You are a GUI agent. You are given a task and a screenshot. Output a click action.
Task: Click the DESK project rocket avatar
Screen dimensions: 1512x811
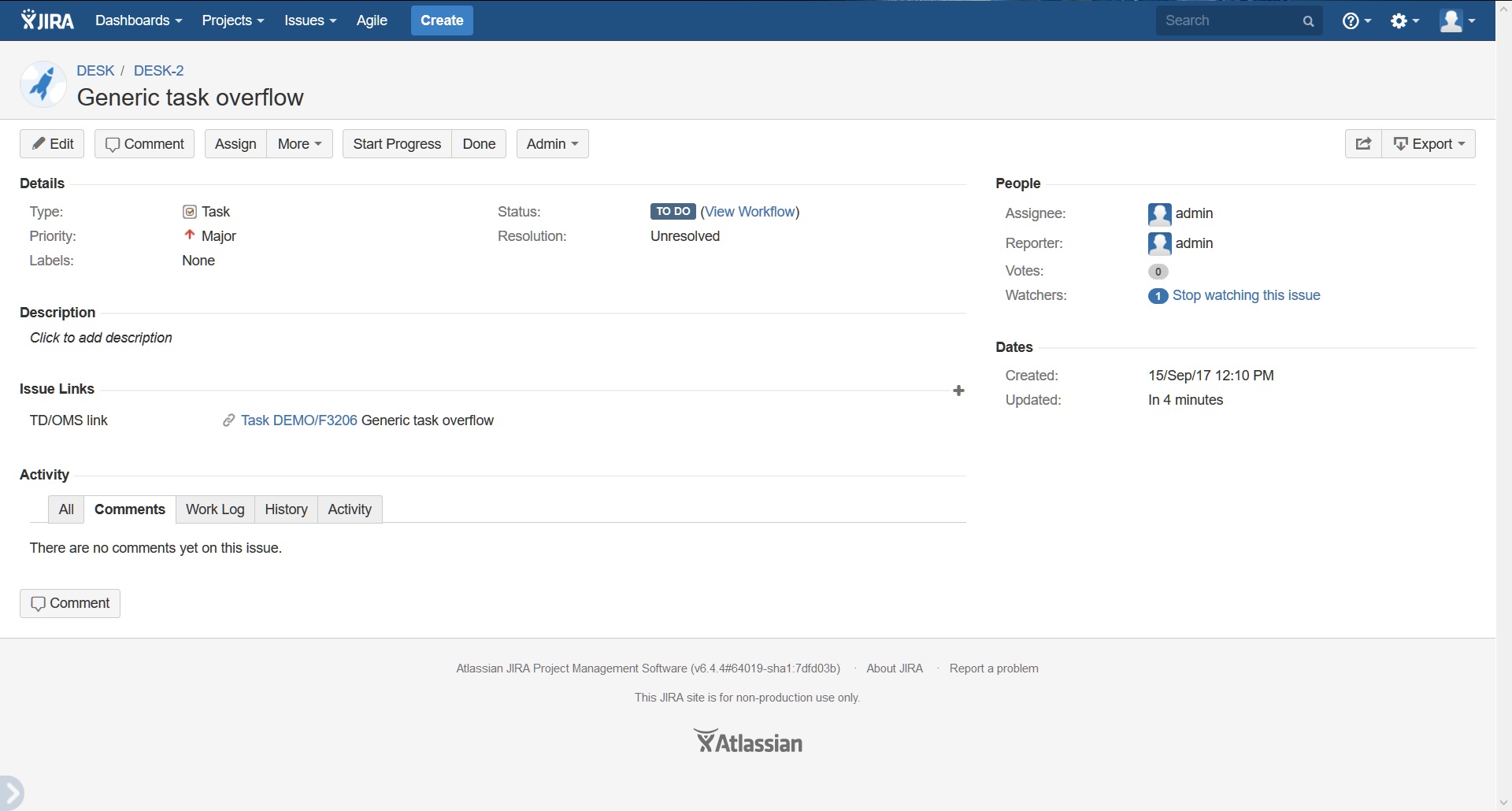(43, 84)
